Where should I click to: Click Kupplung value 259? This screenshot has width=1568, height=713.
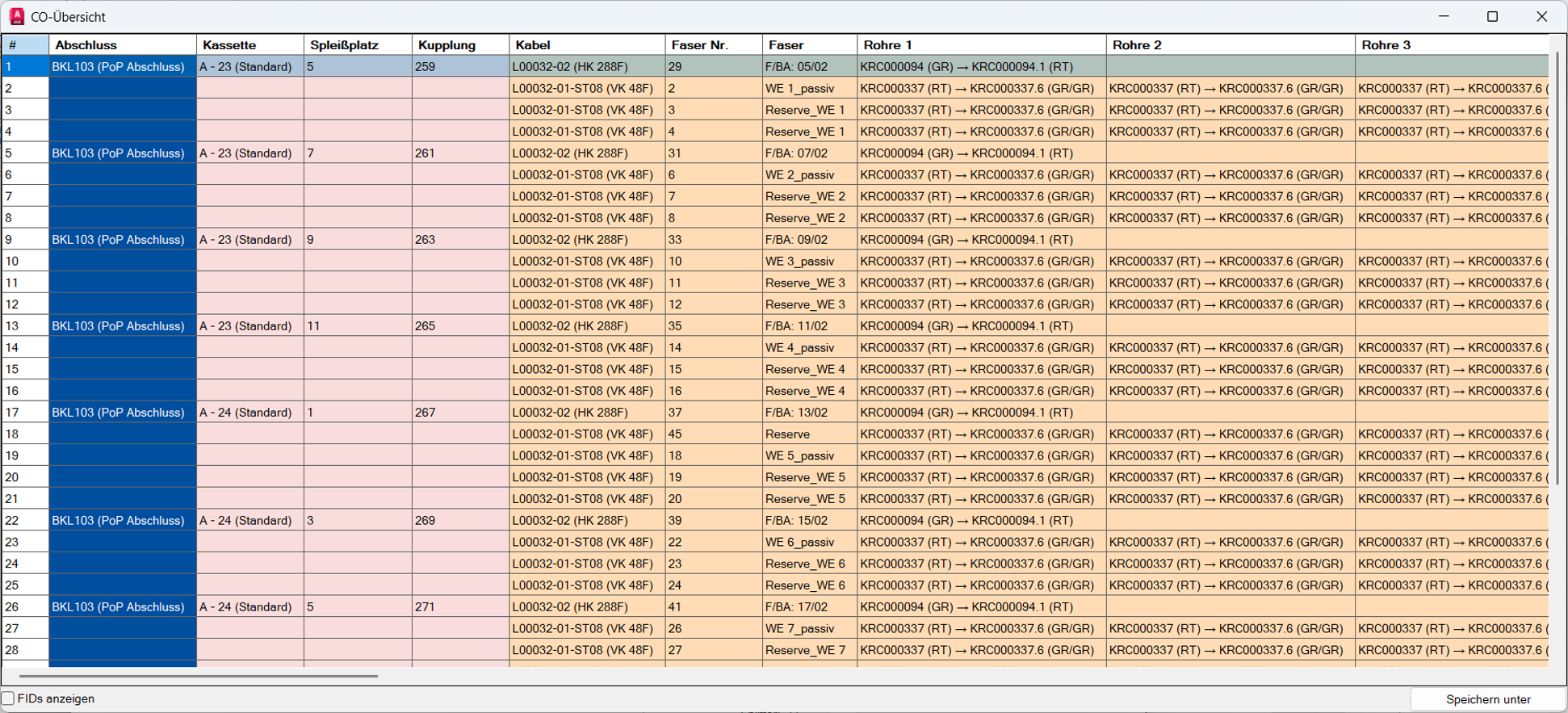460,67
